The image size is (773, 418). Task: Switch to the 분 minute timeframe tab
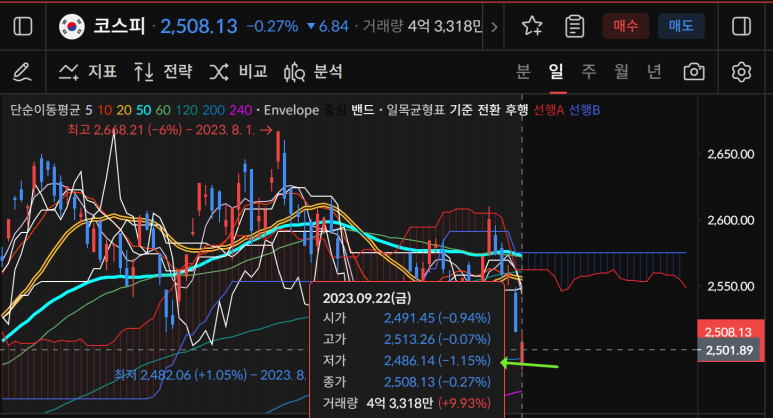coord(523,72)
